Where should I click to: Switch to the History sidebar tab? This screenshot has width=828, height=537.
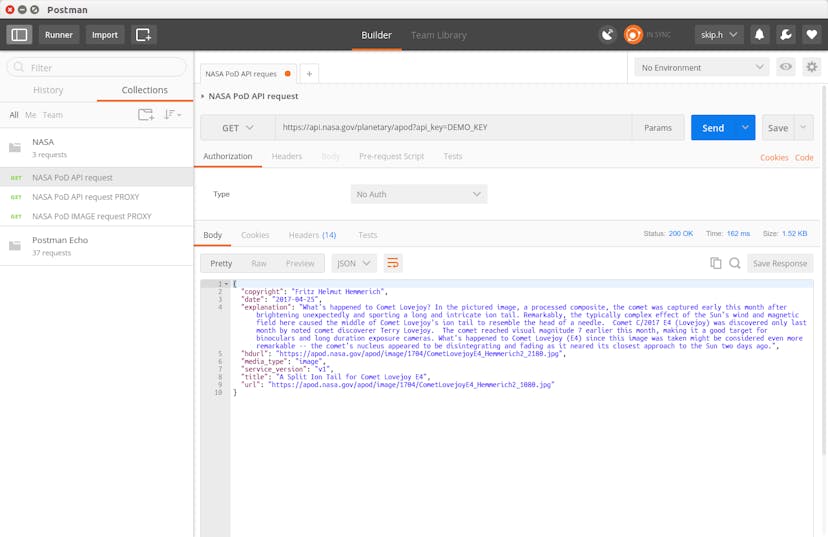[48, 90]
